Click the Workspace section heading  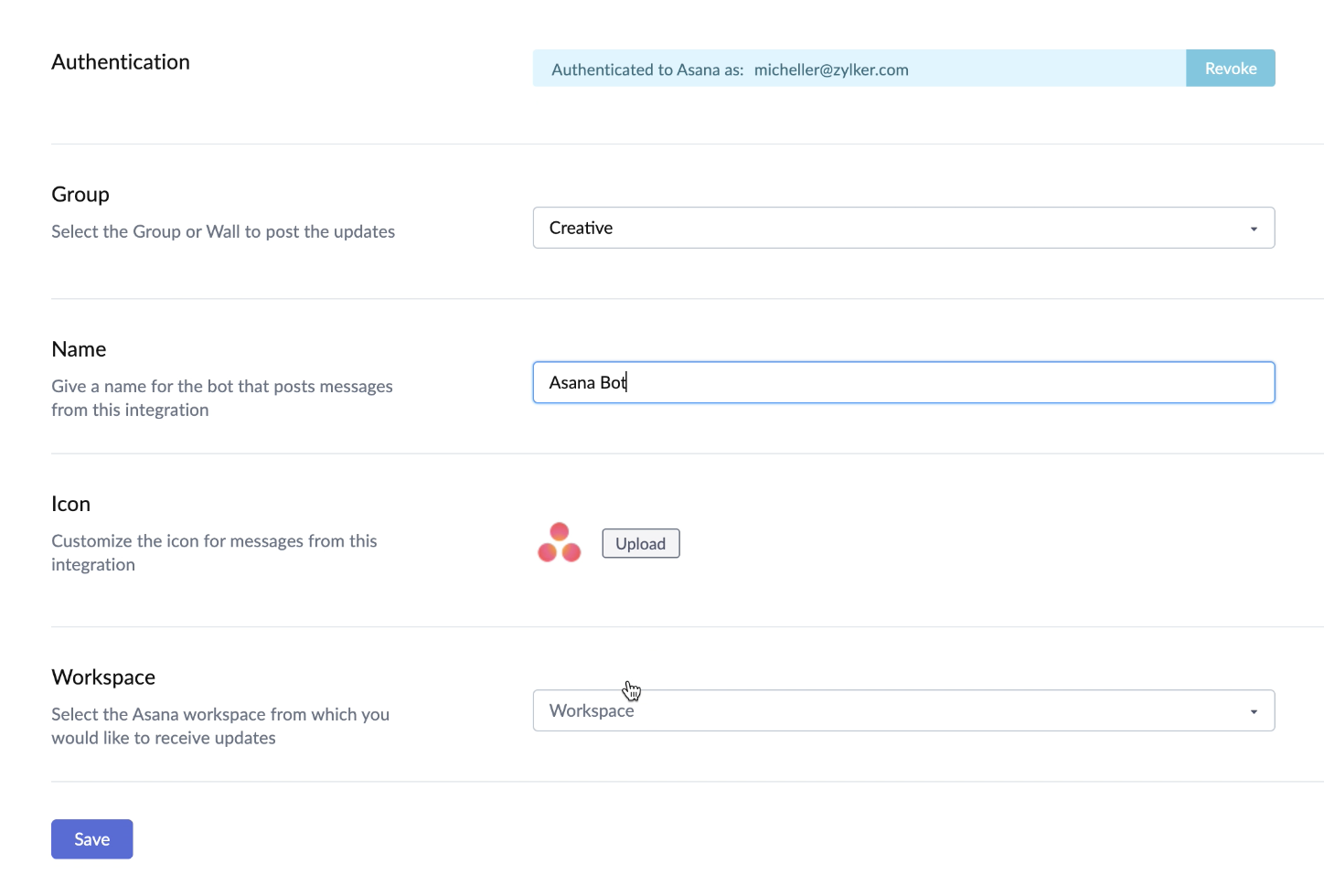click(x=103, y=677)
